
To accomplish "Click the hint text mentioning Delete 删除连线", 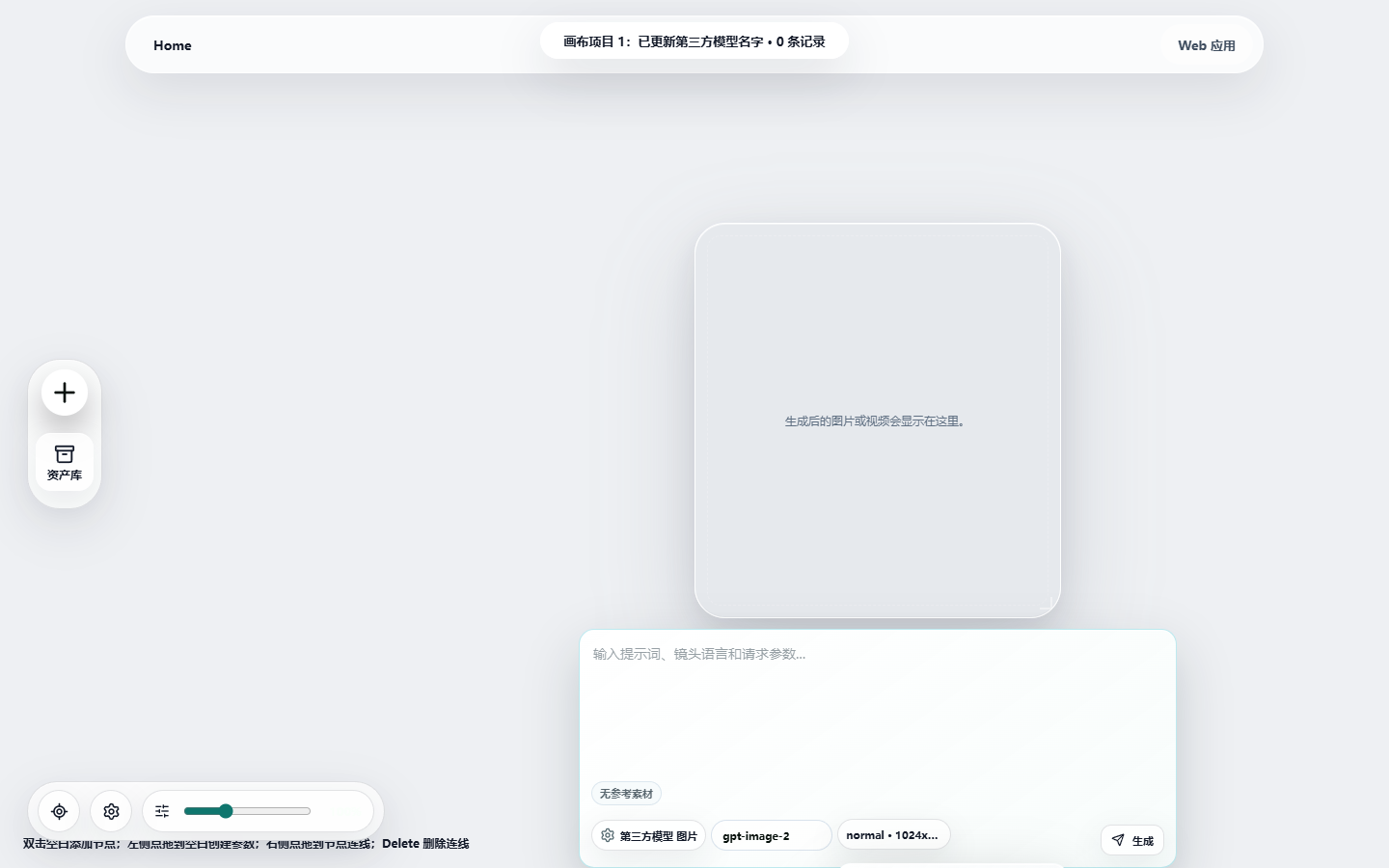I will pos(246,843).
